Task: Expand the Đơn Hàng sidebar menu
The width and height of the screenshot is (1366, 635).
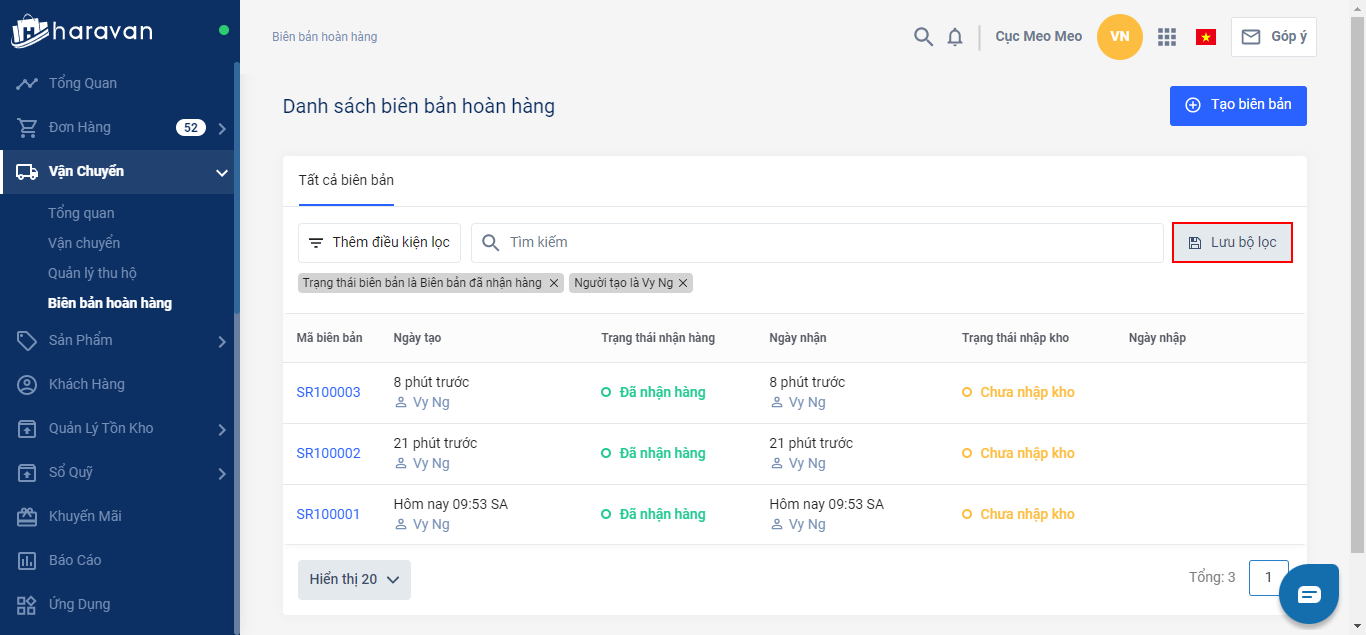Action: 222,128
